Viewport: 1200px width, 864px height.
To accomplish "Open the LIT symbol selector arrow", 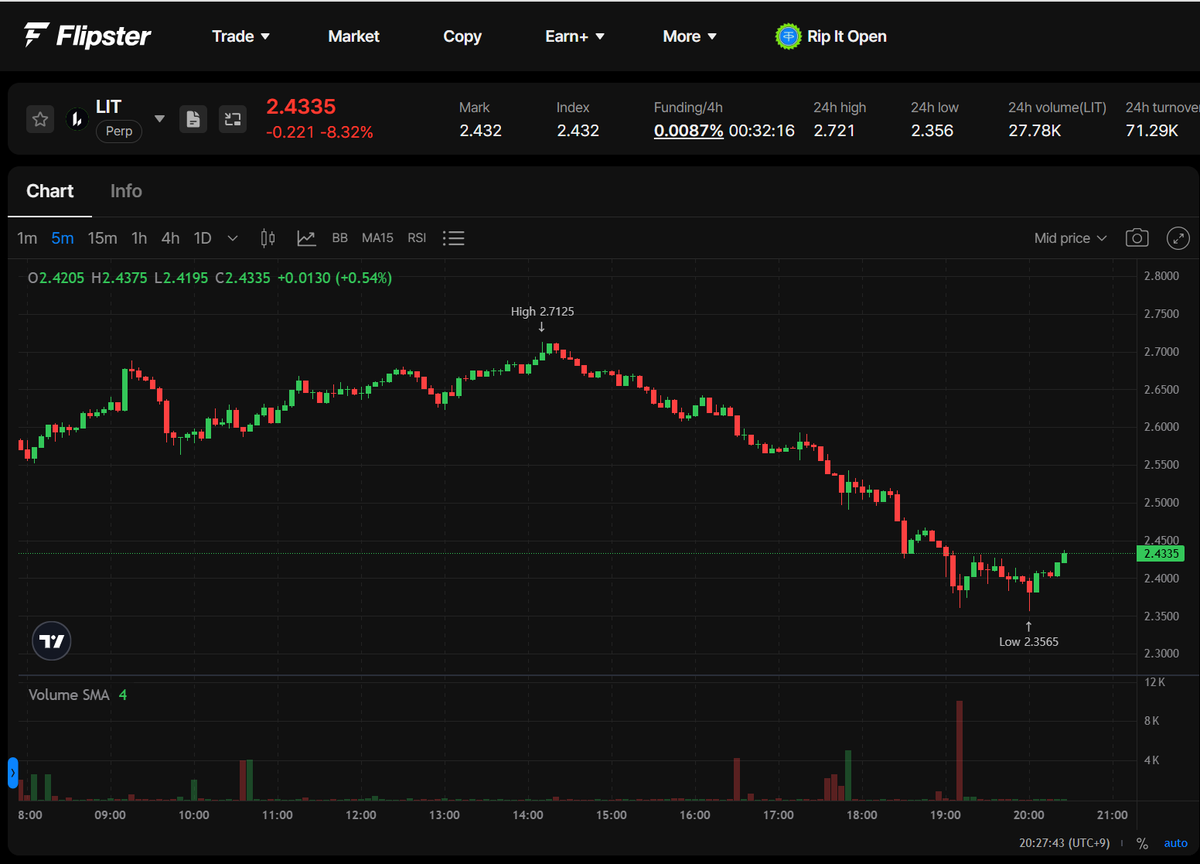I will click(x=159, y=119).
